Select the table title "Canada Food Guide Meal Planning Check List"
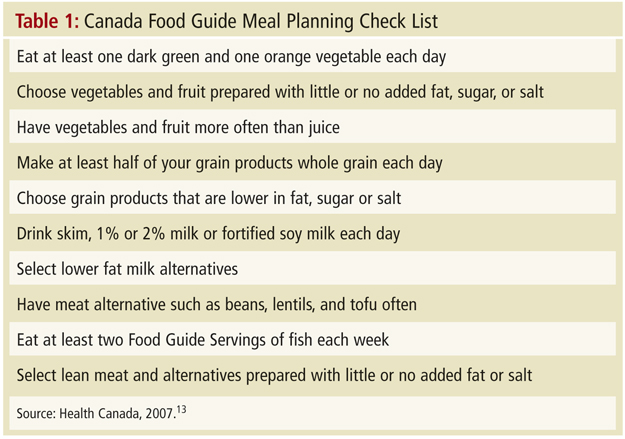Viewport: 625px width, 439px height. click(x=261, y=22)
